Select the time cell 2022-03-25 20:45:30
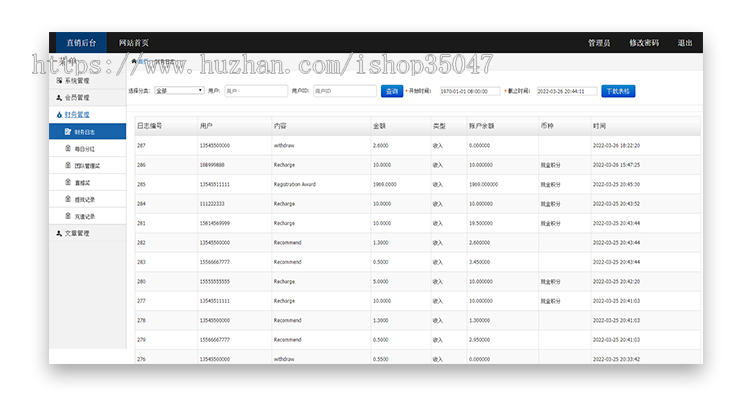 [x=617, y=184]
